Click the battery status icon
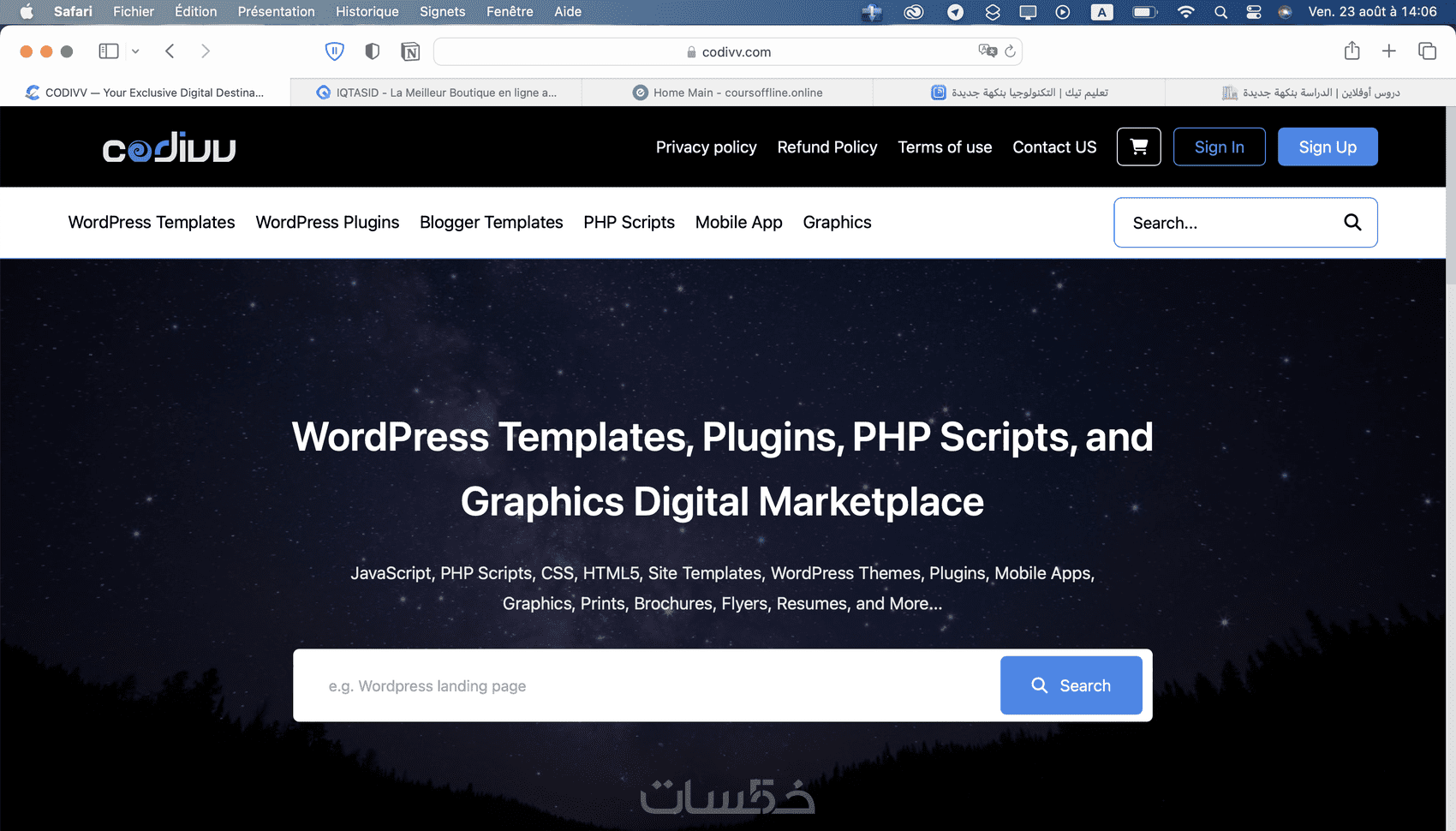The image size is (1456, 831). click(x=1144, y=12)
